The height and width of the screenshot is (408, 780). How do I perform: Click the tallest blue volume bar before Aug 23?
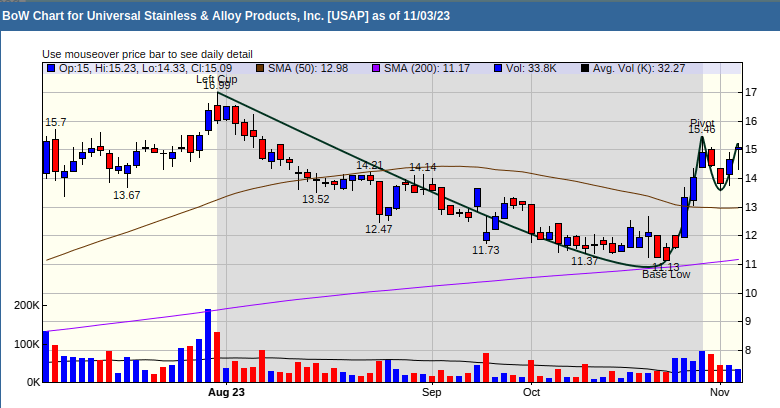(x=208, y=346)
